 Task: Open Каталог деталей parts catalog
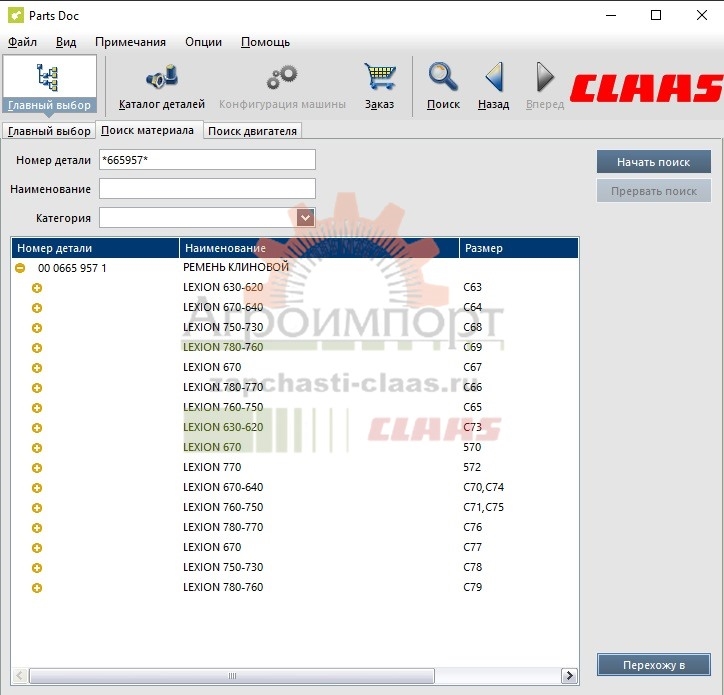[162, 85]
